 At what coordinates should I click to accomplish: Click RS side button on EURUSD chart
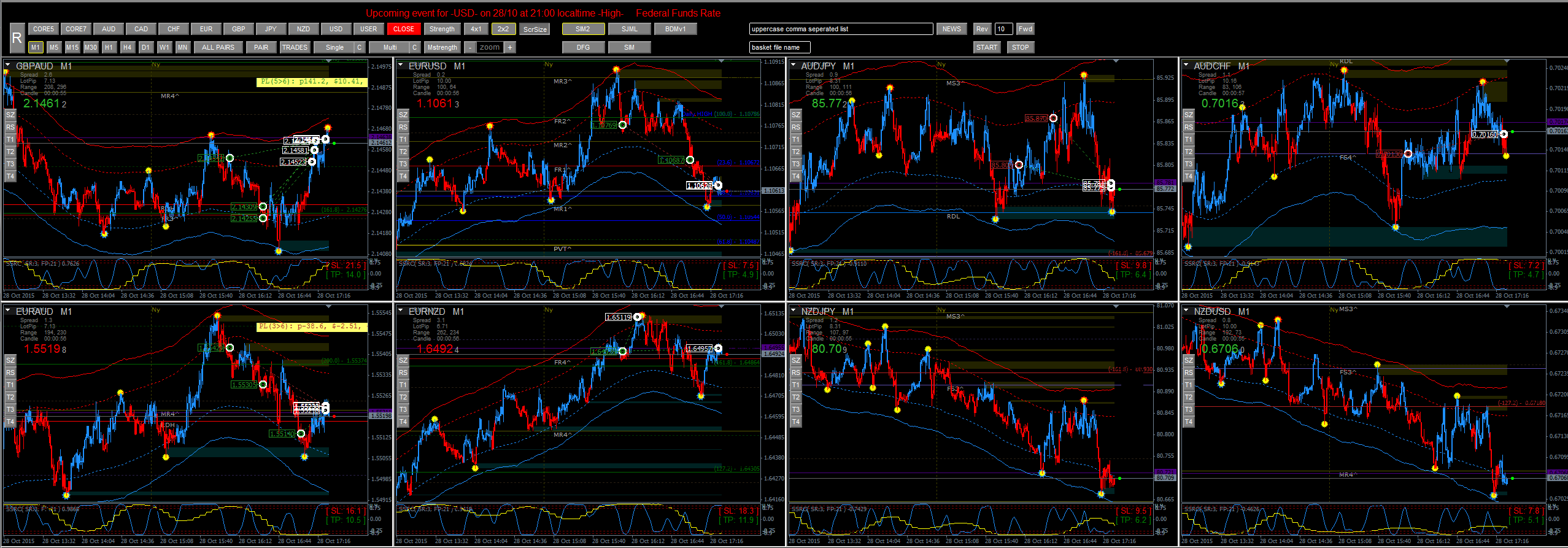(403, 127)
